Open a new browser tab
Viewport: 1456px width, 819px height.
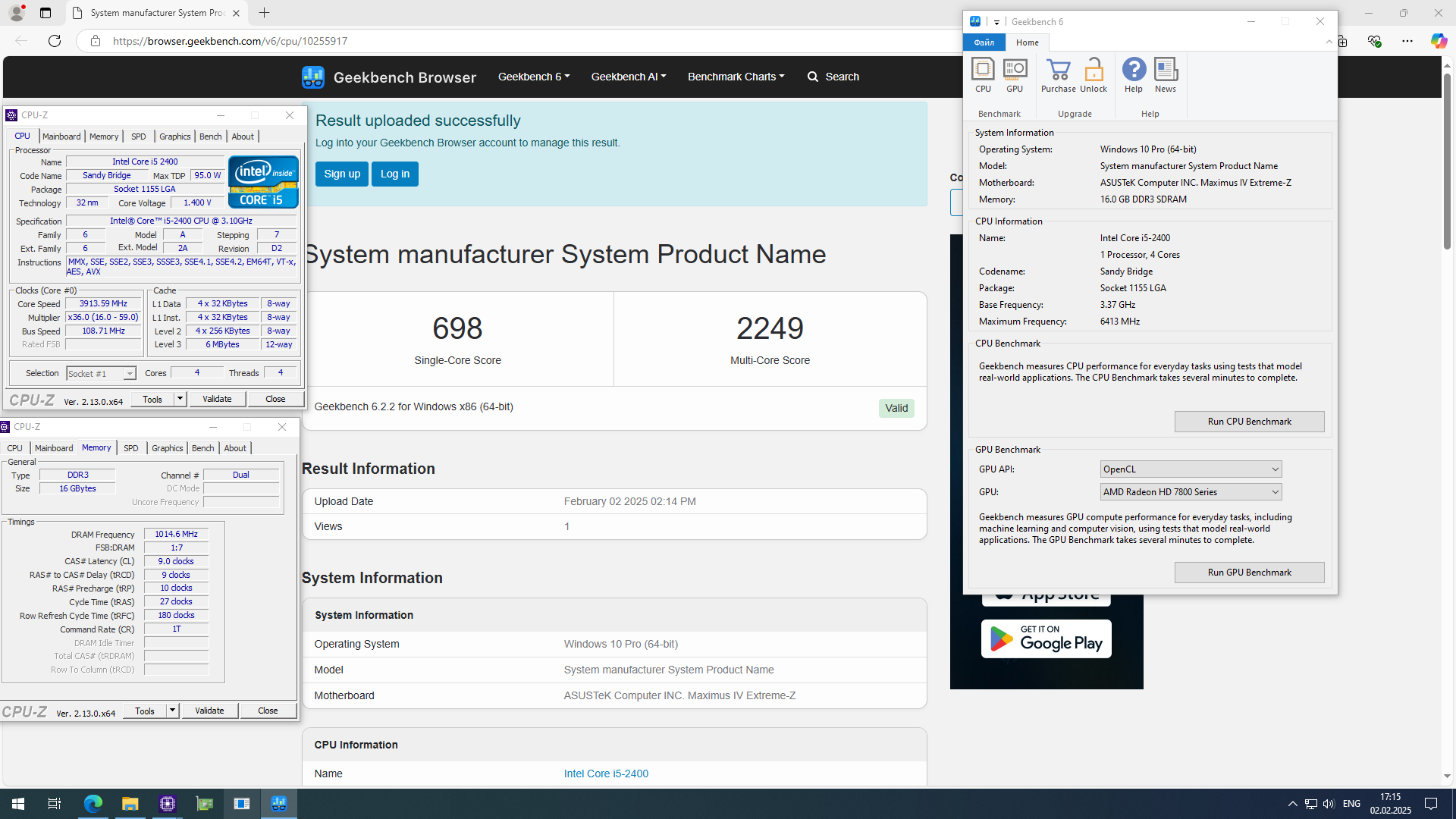click(x=264, y=13)
